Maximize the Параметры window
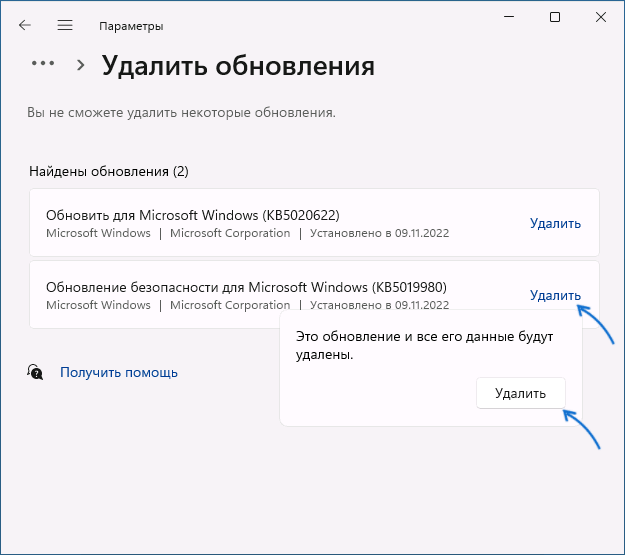Image resolution: width=625 pixels, height=555 pixels. click(x=555, y=17)
